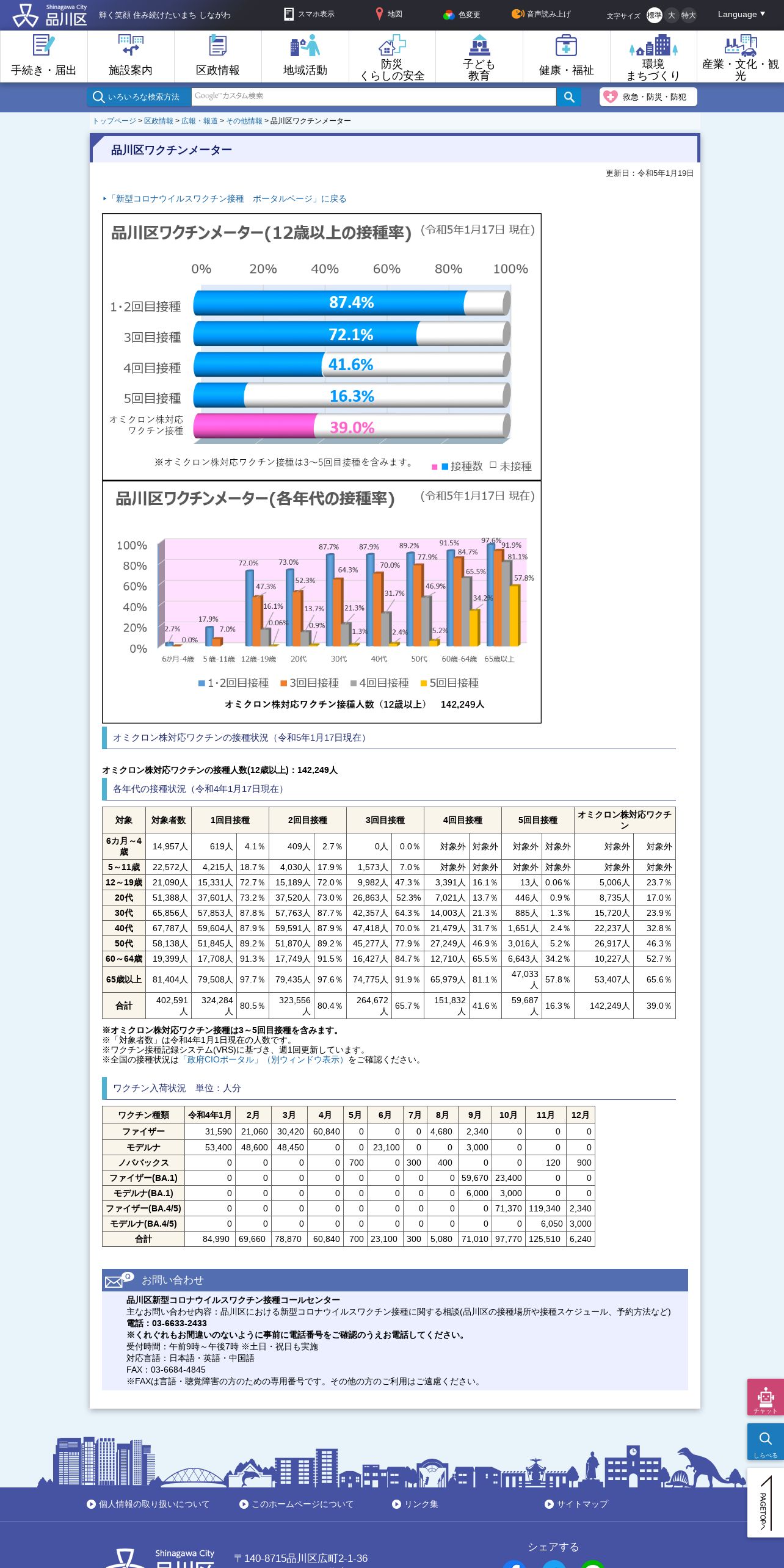The height and width of the screenshot is (1568, 784).
Task: Click the 12歳以上の接種率 chart image
Action: click(322, 347)
